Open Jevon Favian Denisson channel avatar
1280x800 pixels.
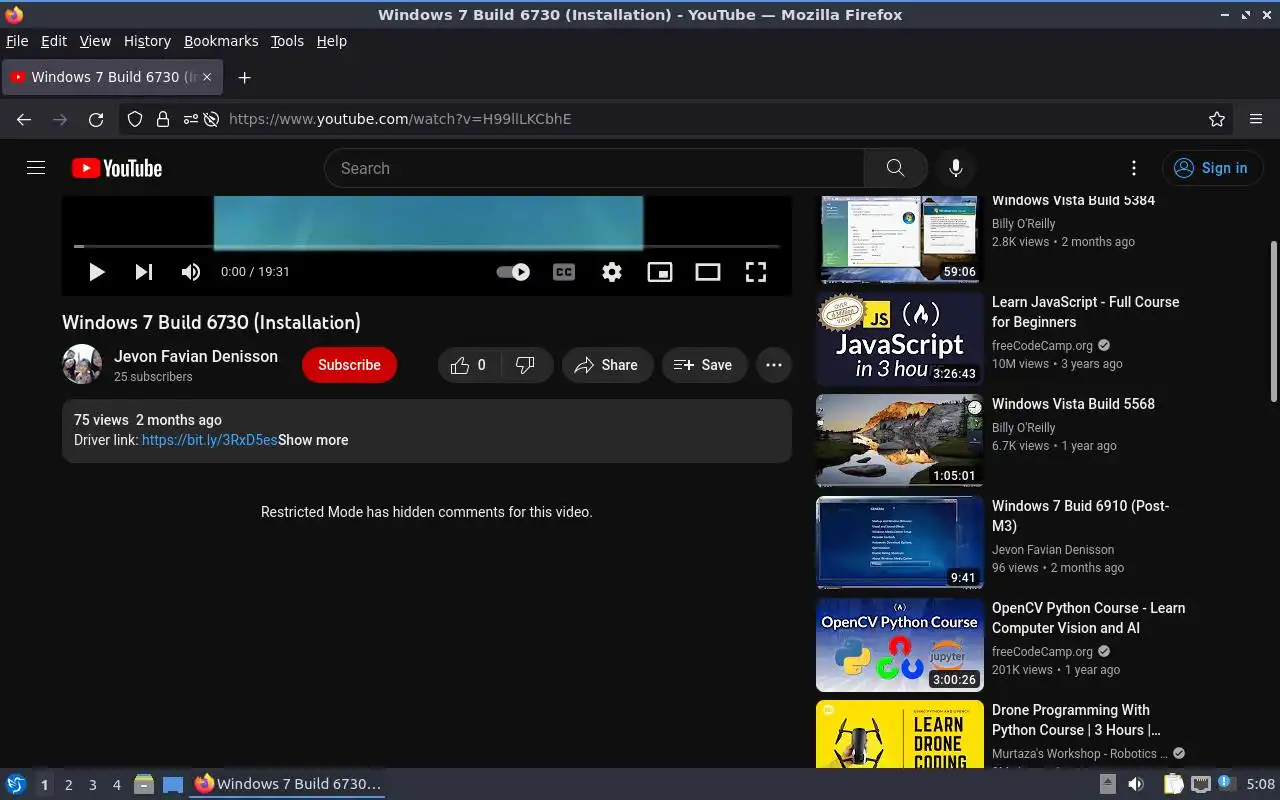point(82,365)
